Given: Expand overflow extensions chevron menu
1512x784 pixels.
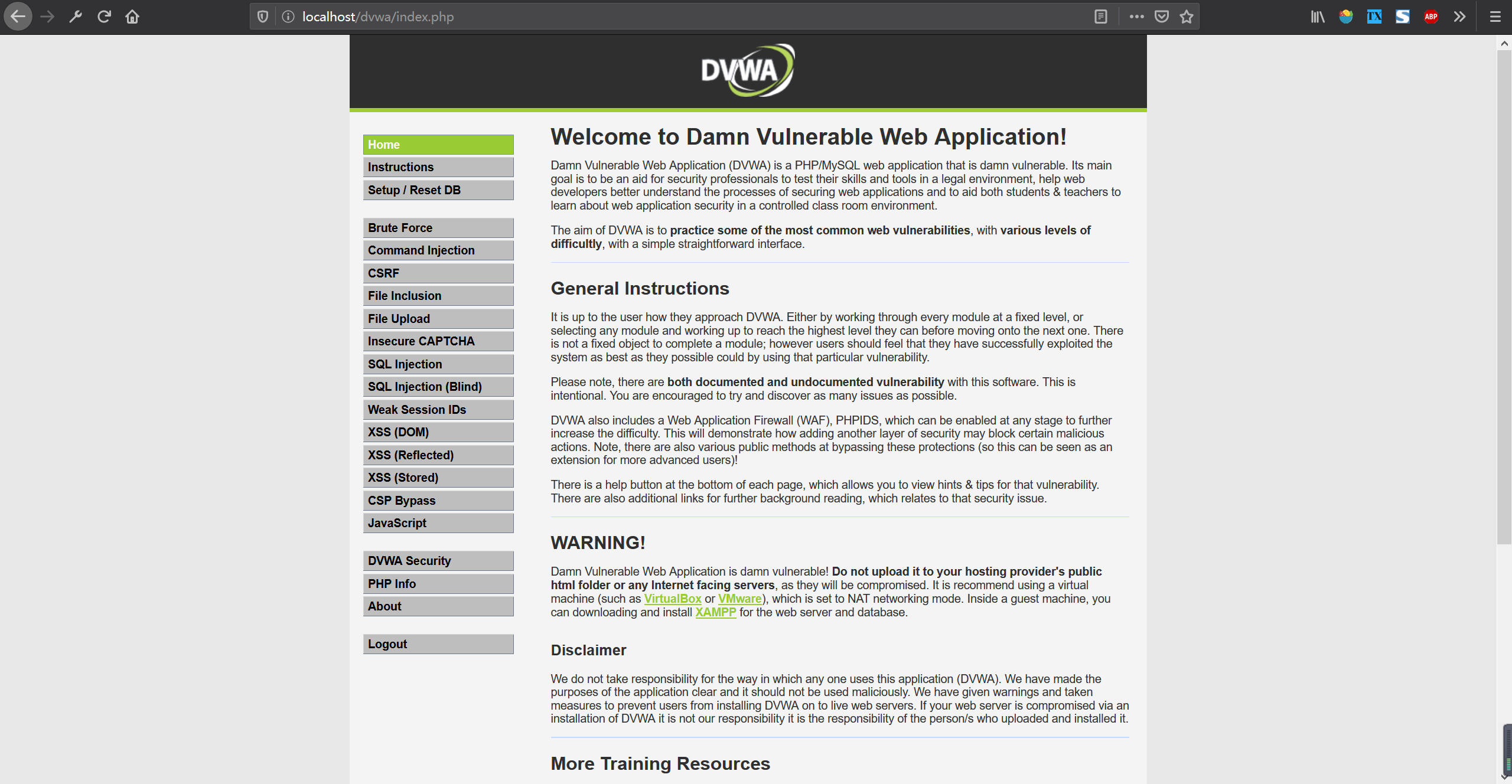Looking at the screenshot, I should (1459, 17).
